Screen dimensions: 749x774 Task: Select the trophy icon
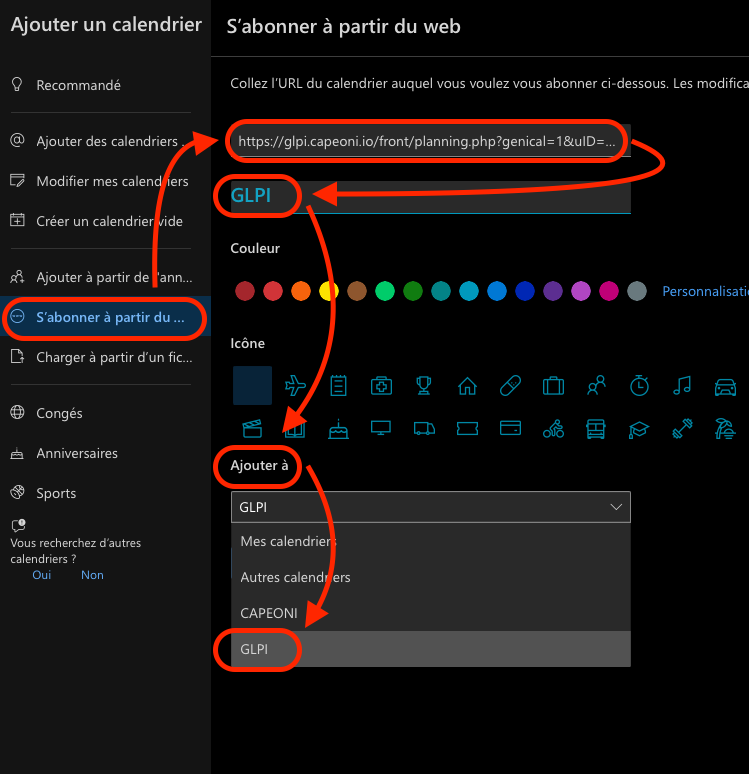(x=424, y=386)
